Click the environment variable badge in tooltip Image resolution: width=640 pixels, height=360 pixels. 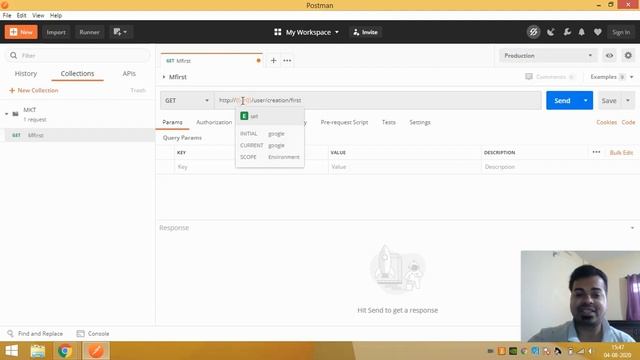(244, 116)
